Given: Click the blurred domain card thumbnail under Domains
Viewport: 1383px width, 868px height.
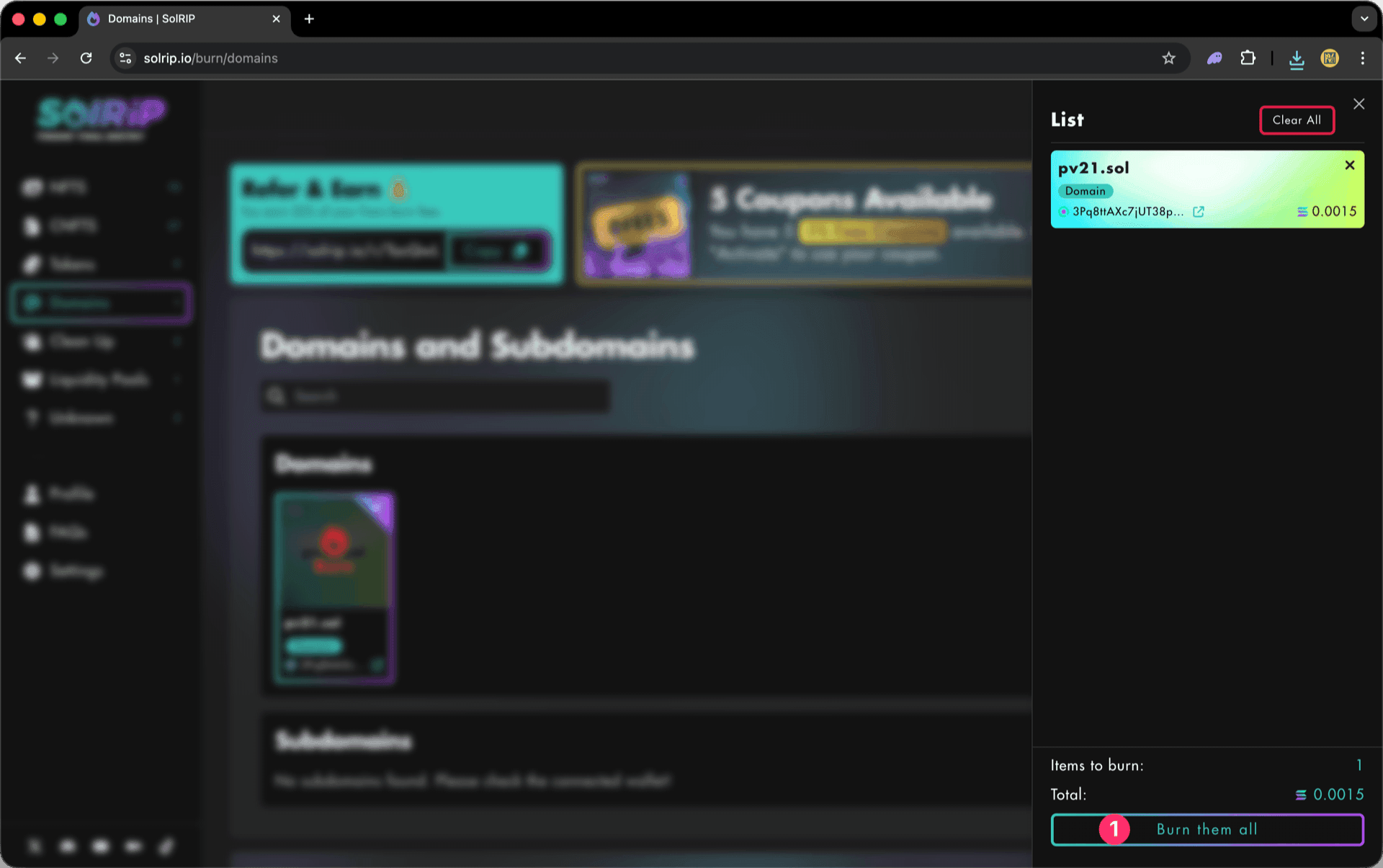Looking at the screenshot, I should 334,587.
